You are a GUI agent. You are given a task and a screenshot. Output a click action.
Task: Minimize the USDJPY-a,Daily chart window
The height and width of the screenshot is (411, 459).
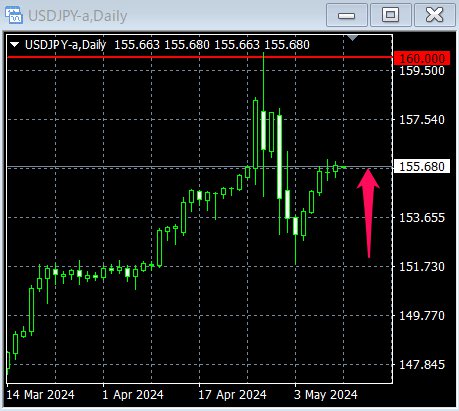tap(347, 15)
